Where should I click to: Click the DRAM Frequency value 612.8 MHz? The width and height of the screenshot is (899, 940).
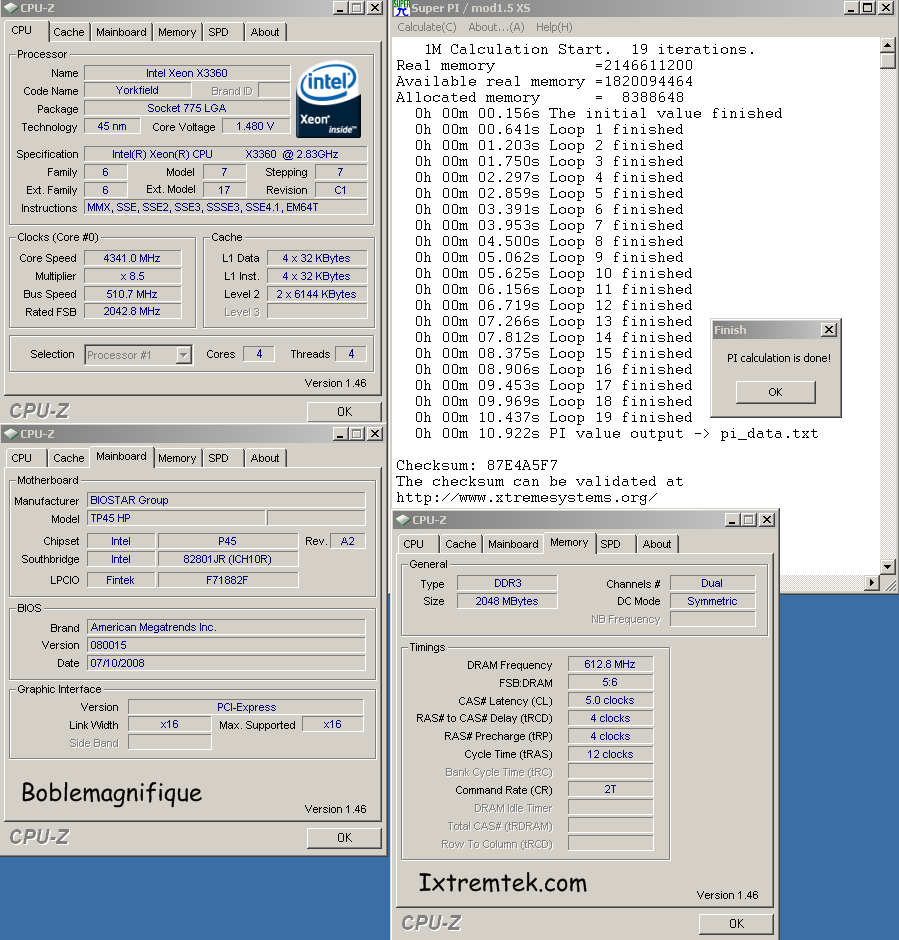(x=610, y=664)
